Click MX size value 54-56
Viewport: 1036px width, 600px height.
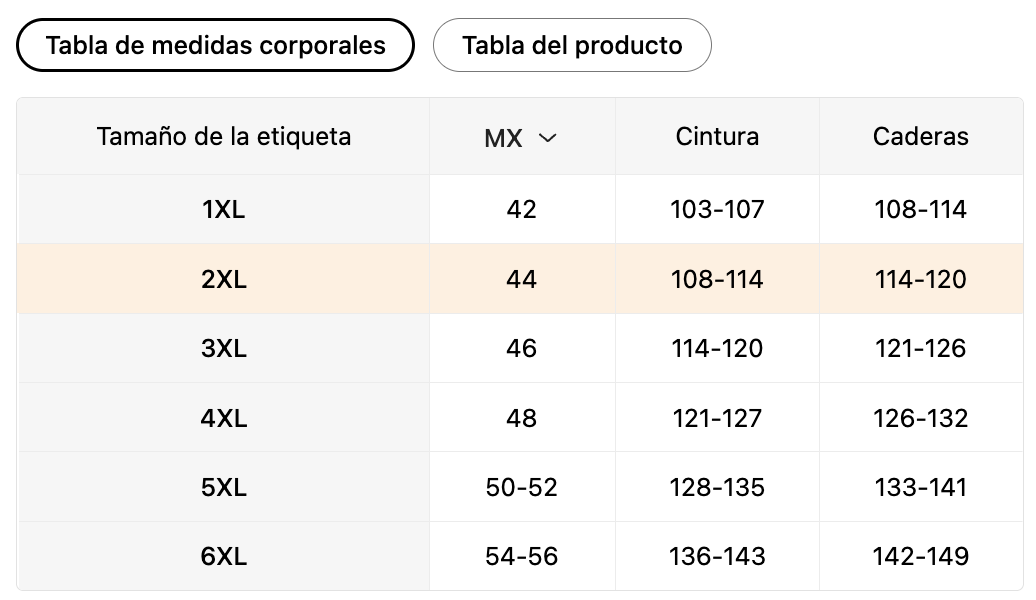[521, 556]
